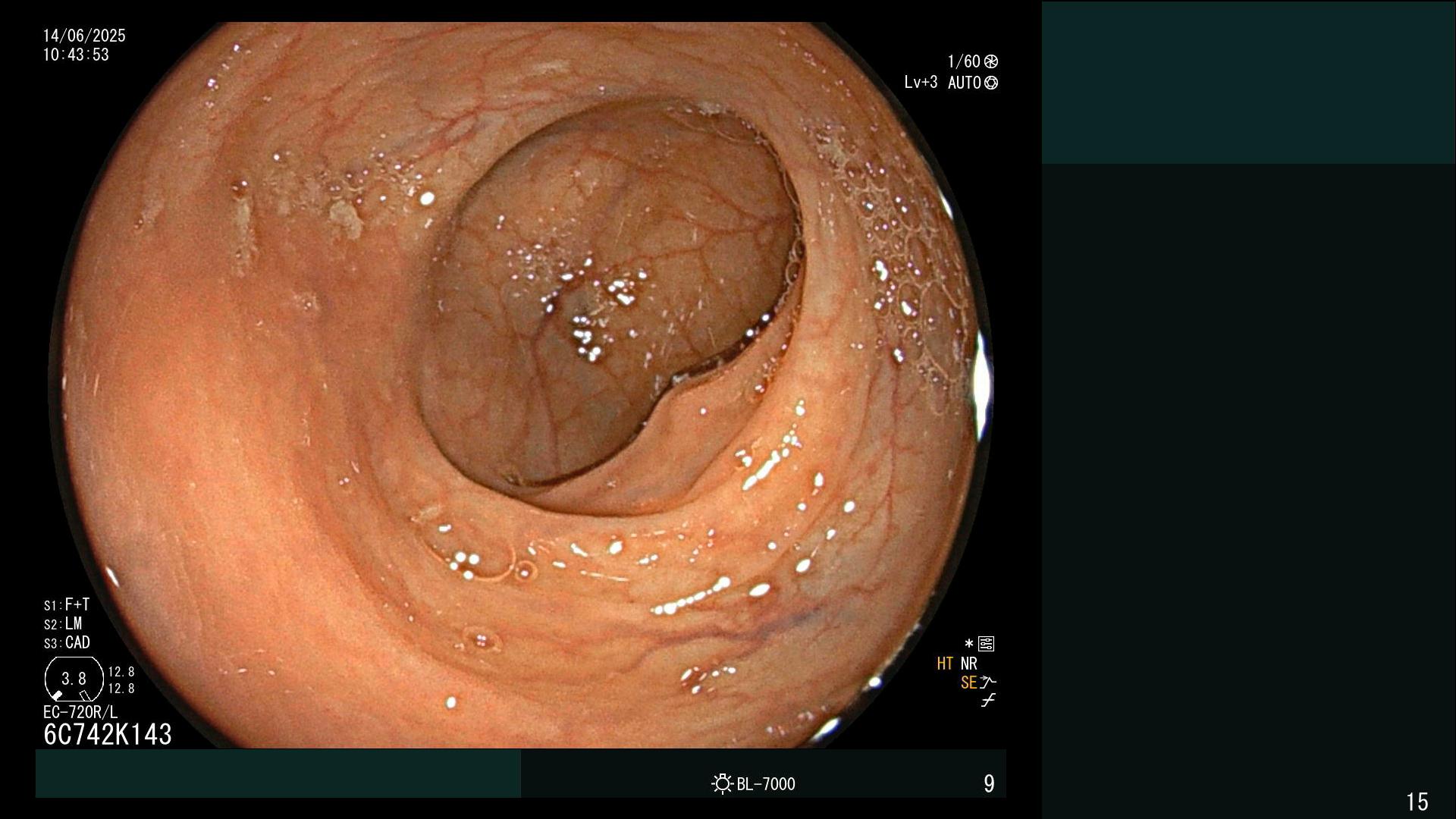Click the brightness level Lv+3
This screenshot has width=1456, height=819.
click(921, 82)
